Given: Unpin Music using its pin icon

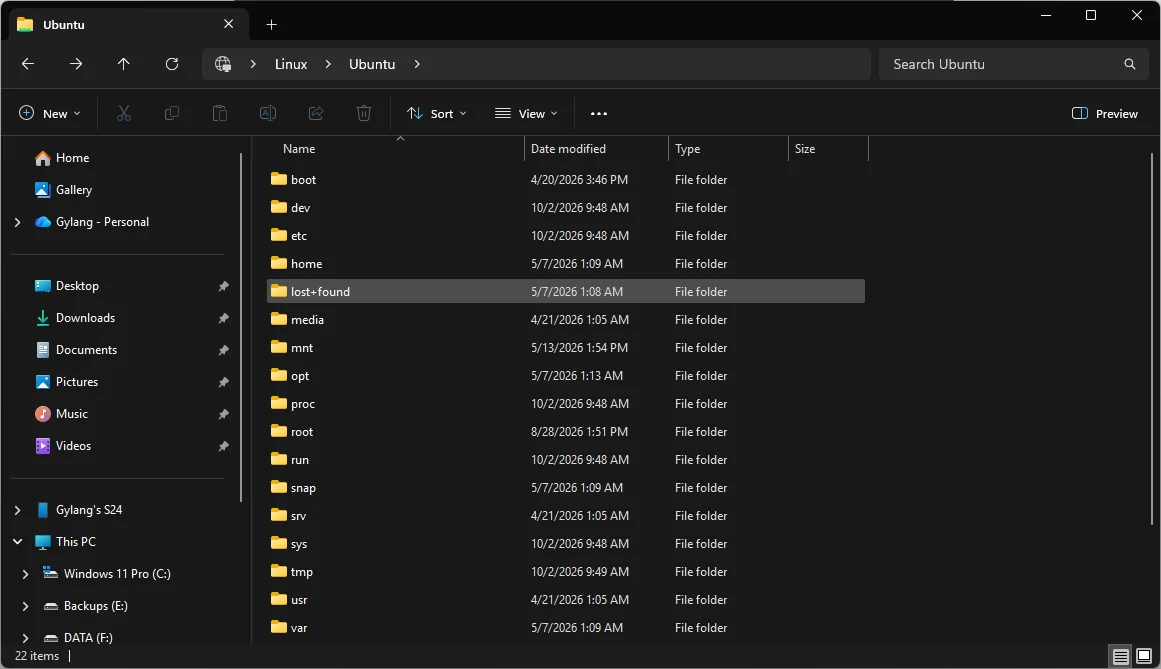Looking at the screenshot, I should point(223,414).
